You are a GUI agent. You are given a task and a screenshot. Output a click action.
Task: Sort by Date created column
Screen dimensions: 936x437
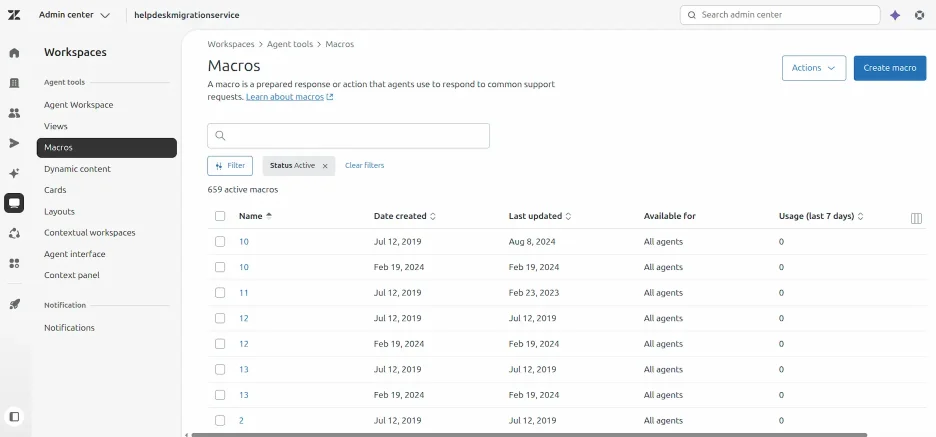[x=405, y=216]
